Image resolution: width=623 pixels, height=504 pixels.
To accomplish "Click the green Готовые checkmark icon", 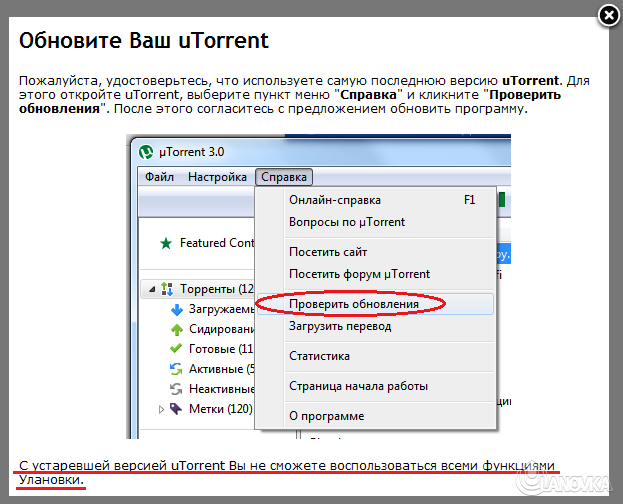I will [176, 349].
